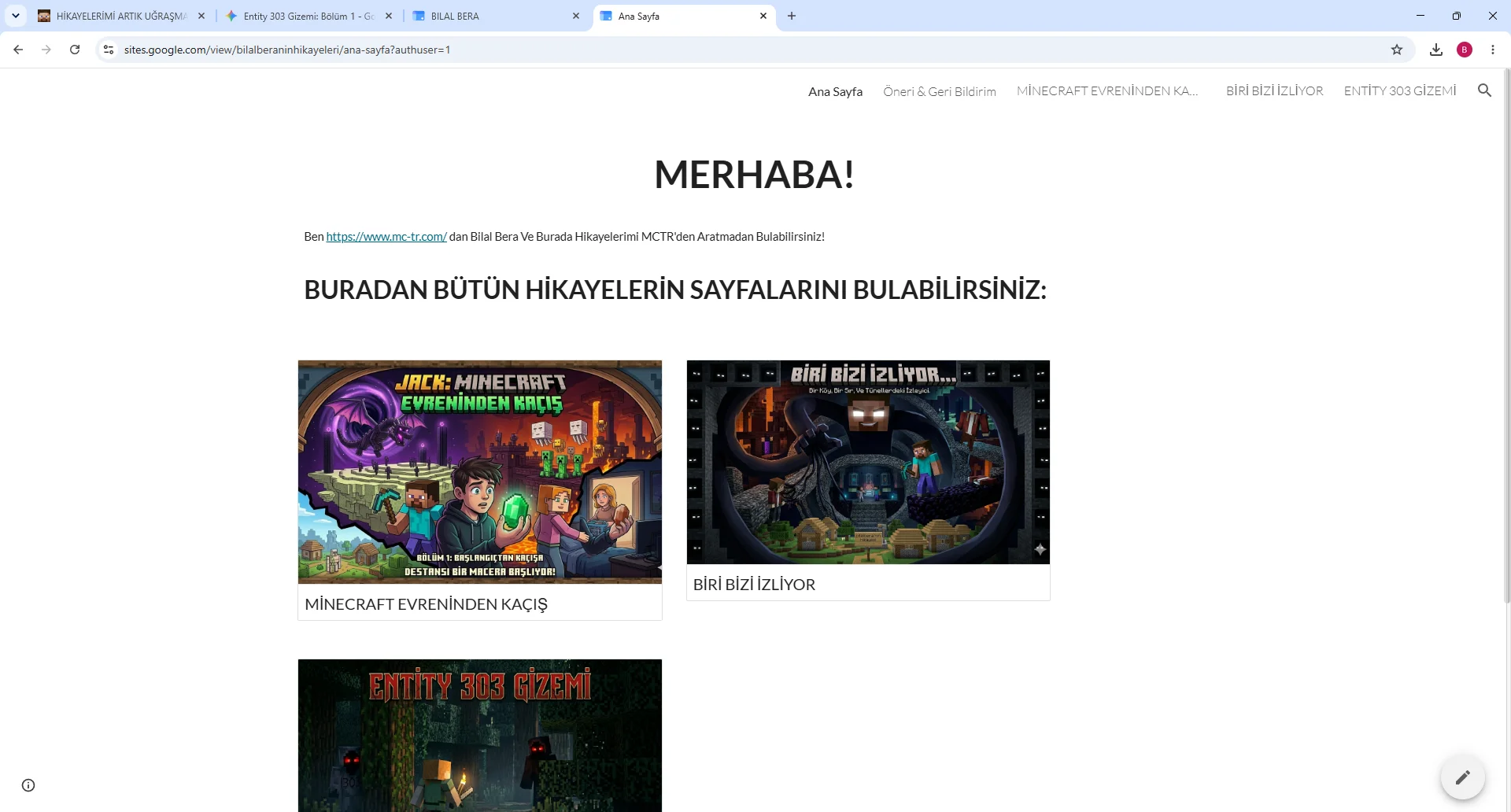Open Öneri & Geri Bildirim page
This screenshot has width=1511, height=812.
click(x=940, y=91)
